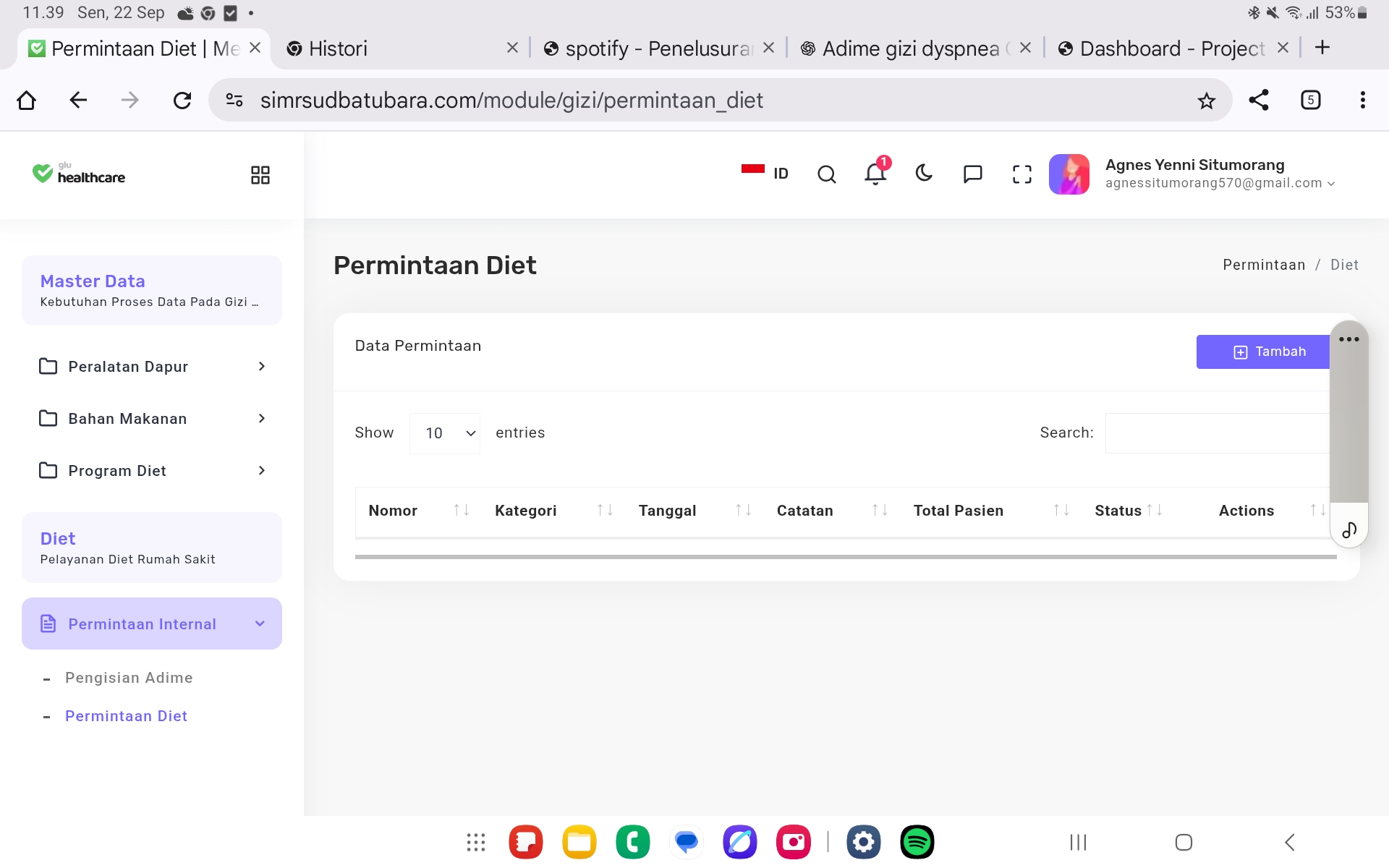Share page via browser share icon

[x=1259, y=100]
